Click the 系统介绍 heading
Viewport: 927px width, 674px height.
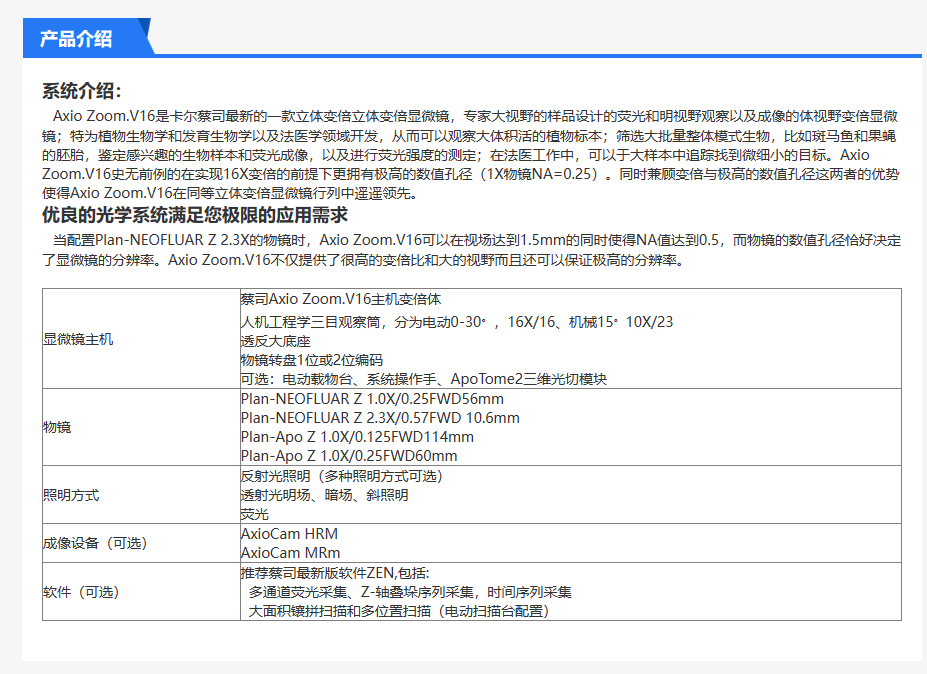[82, 91]
